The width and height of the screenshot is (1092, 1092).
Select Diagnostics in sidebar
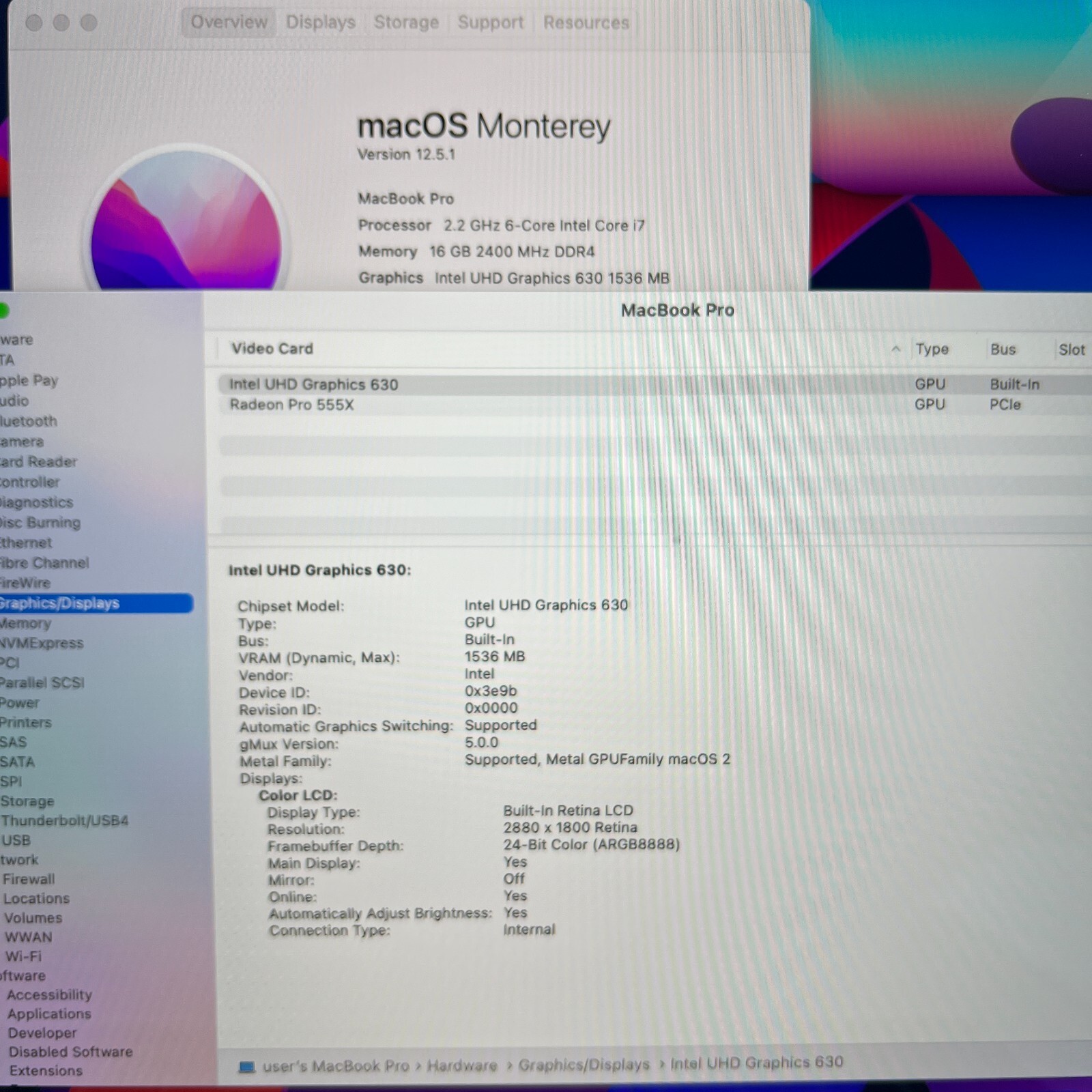pos(36,502)
